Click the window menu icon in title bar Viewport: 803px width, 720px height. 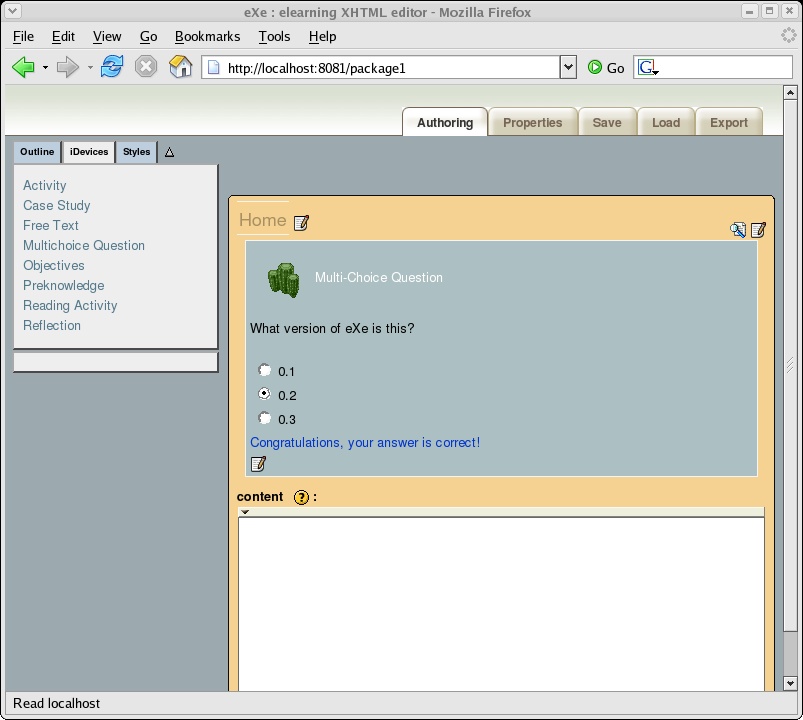click(x=12, y=11)
